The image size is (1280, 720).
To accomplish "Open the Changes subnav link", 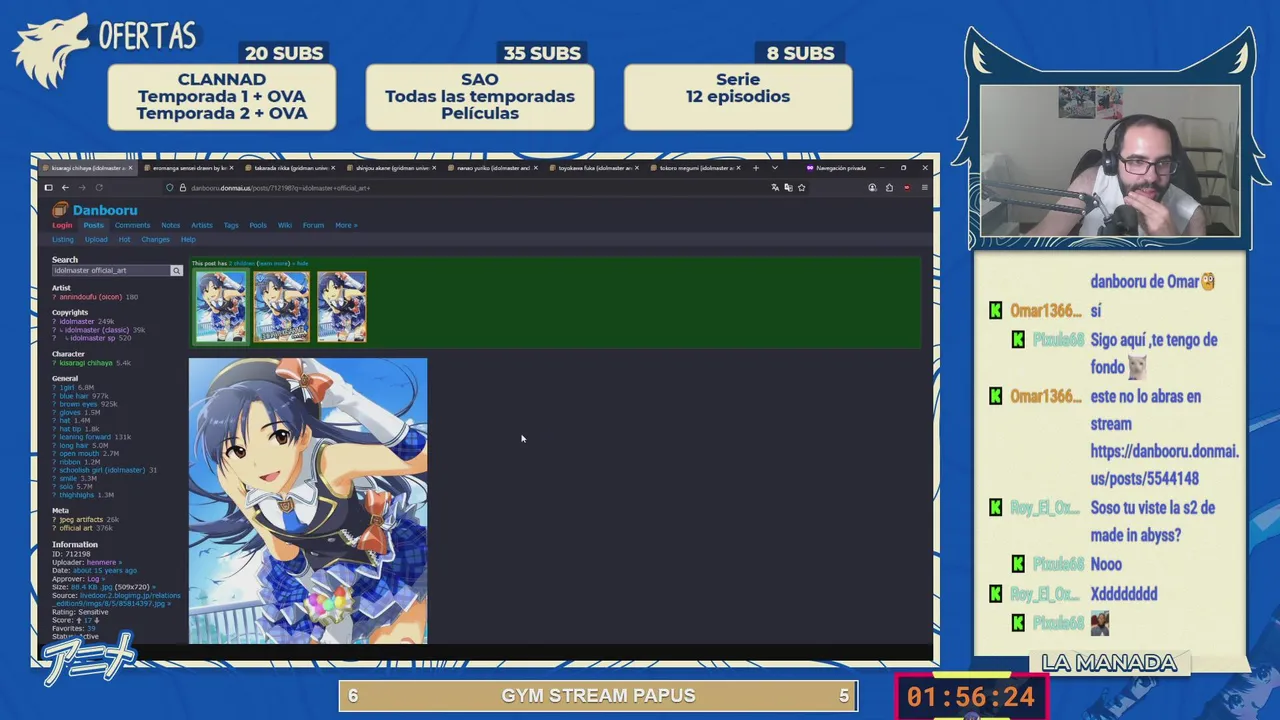I will [155, 240].
